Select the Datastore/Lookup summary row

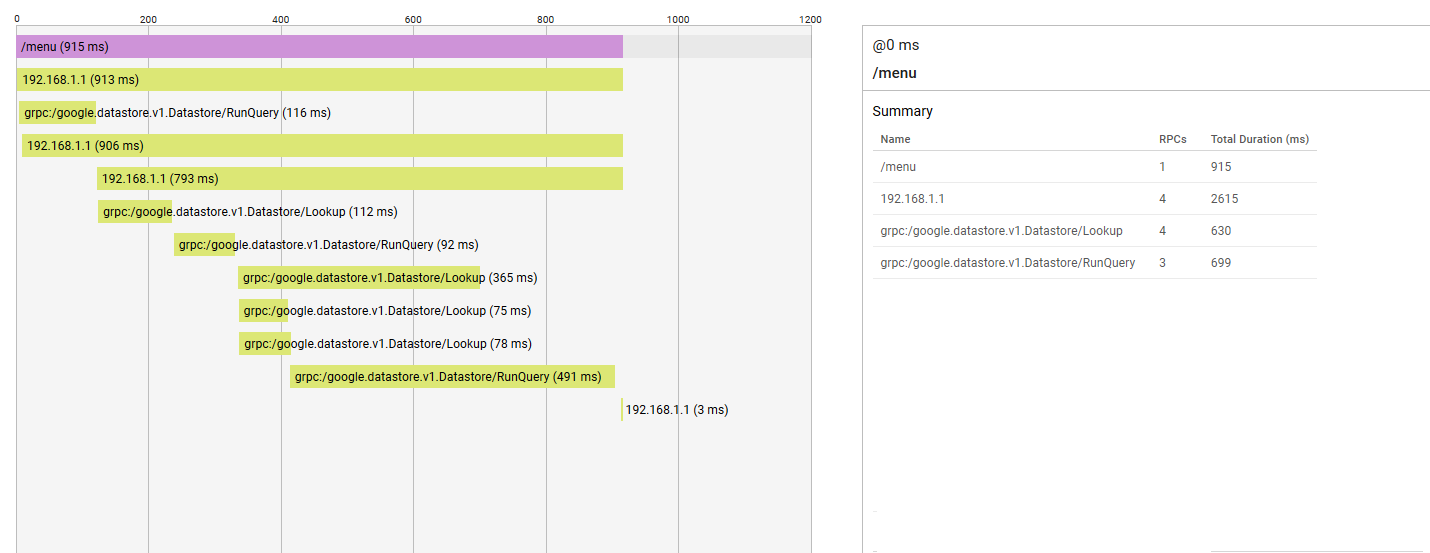click(x=1094, y=231)
